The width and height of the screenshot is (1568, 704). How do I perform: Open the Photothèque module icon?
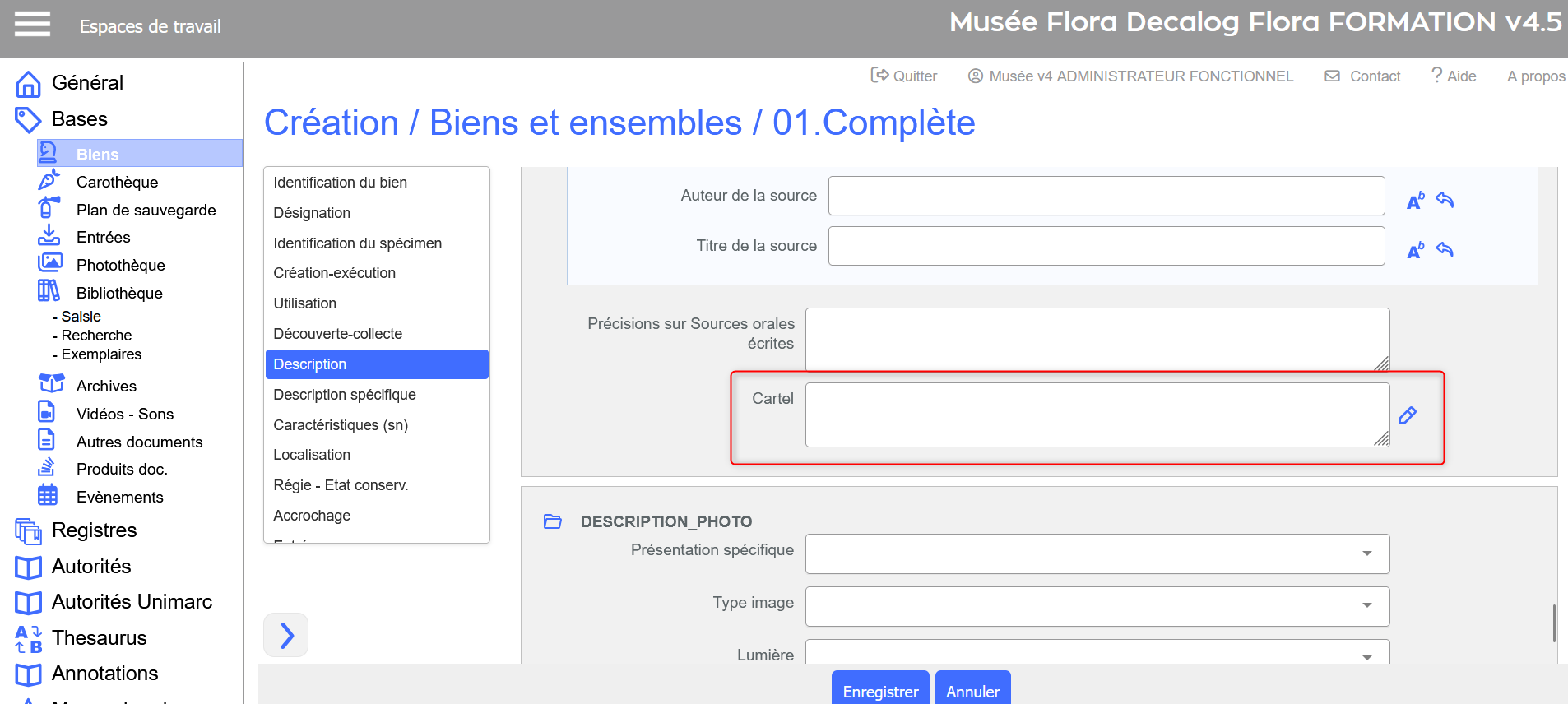50,263
